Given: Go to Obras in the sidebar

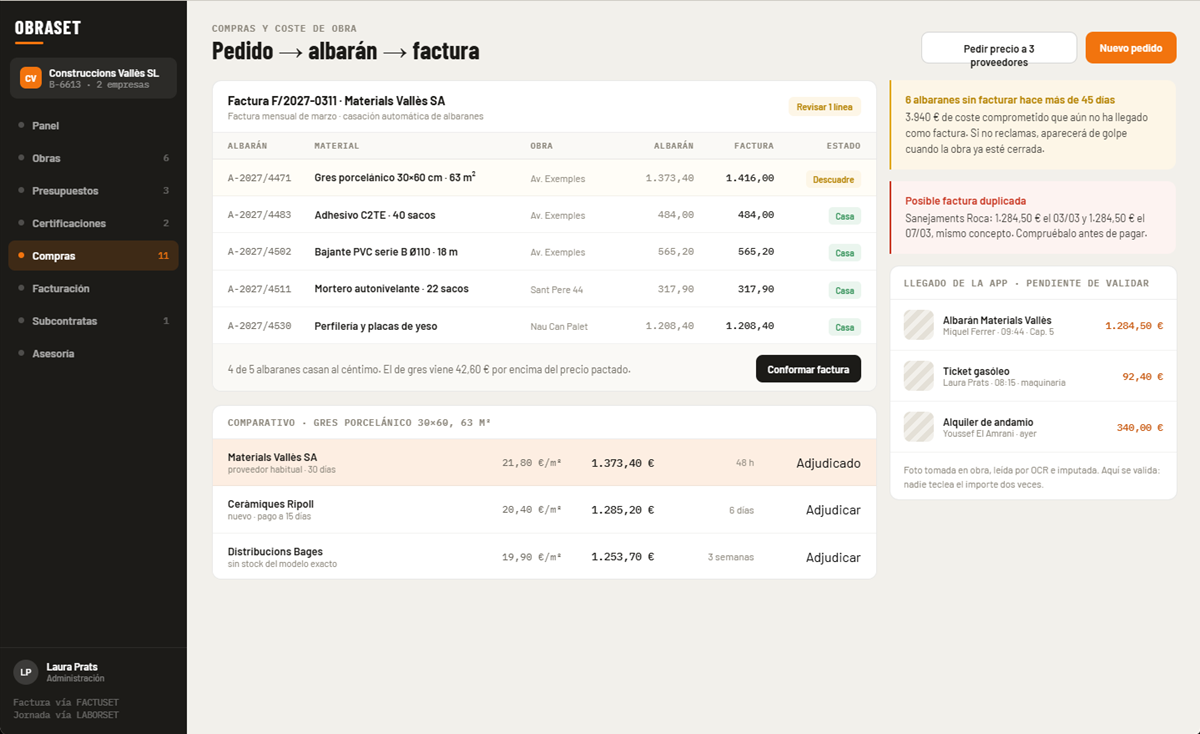Looking at the screenshot, I should (93, 158).
